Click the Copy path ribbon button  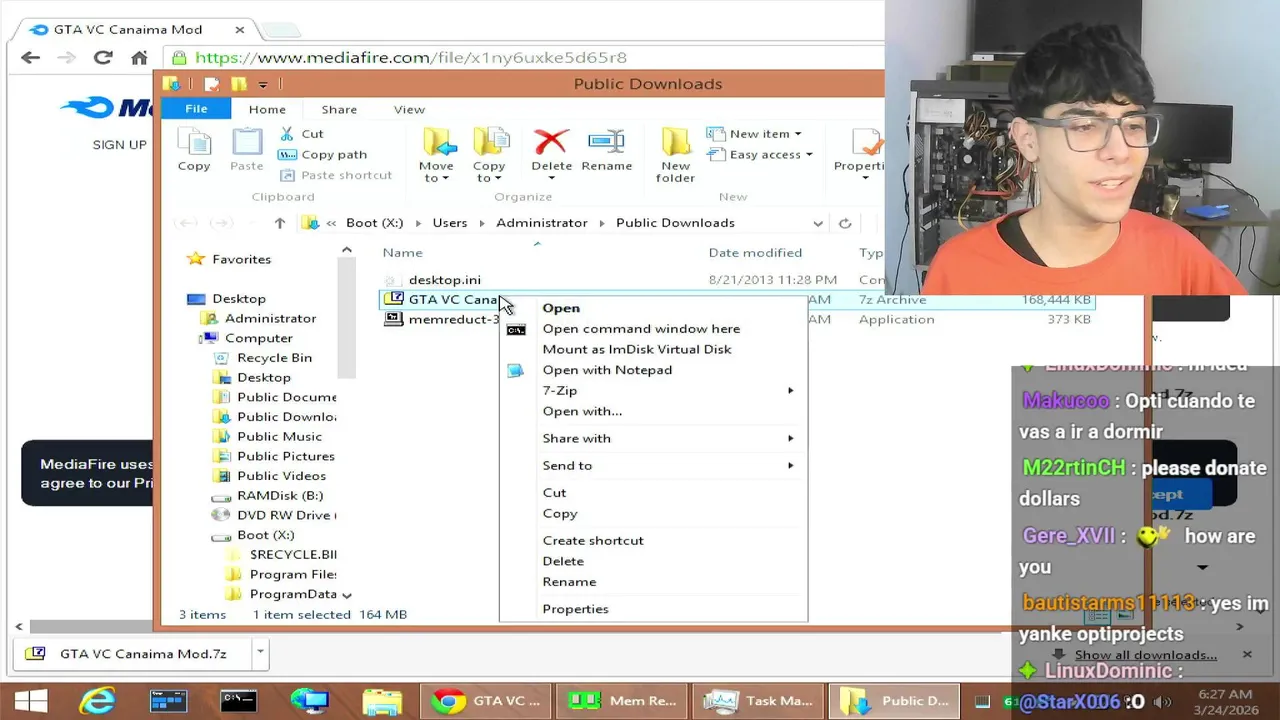click(322, 154)
